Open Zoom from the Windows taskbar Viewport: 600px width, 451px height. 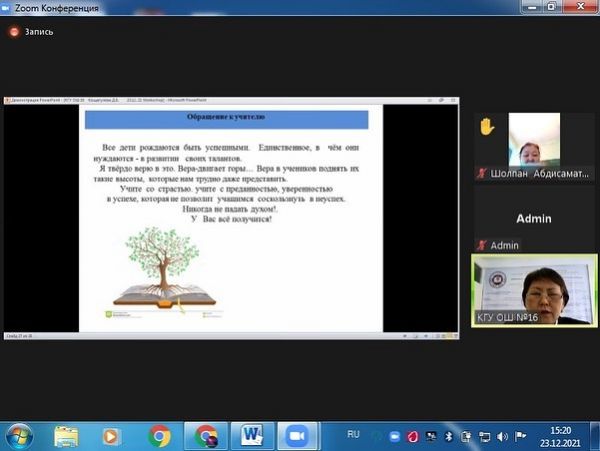pyautogui.click(x=296, y=435)
